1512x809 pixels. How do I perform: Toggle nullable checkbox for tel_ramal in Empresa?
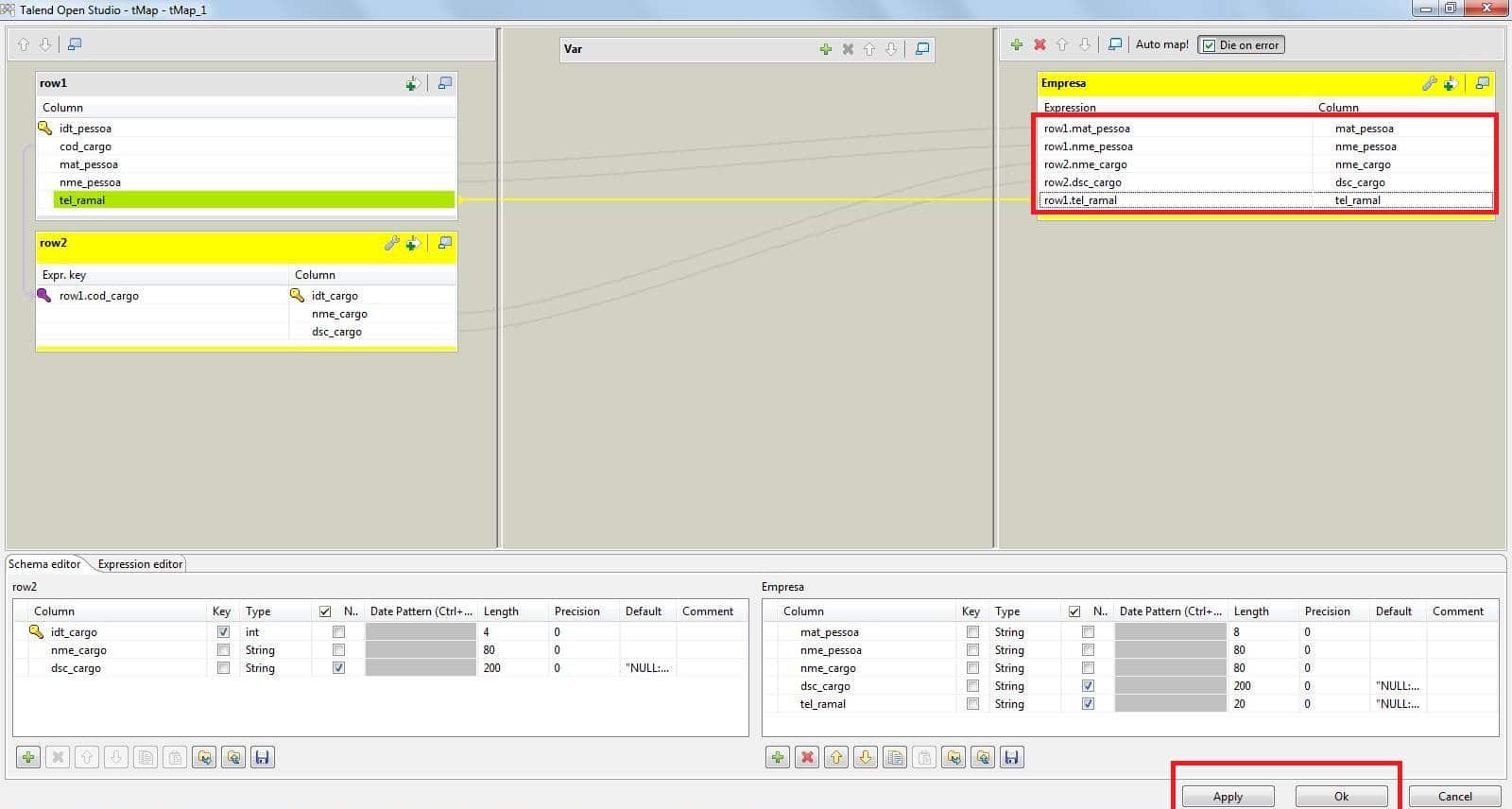point(1088,704)
